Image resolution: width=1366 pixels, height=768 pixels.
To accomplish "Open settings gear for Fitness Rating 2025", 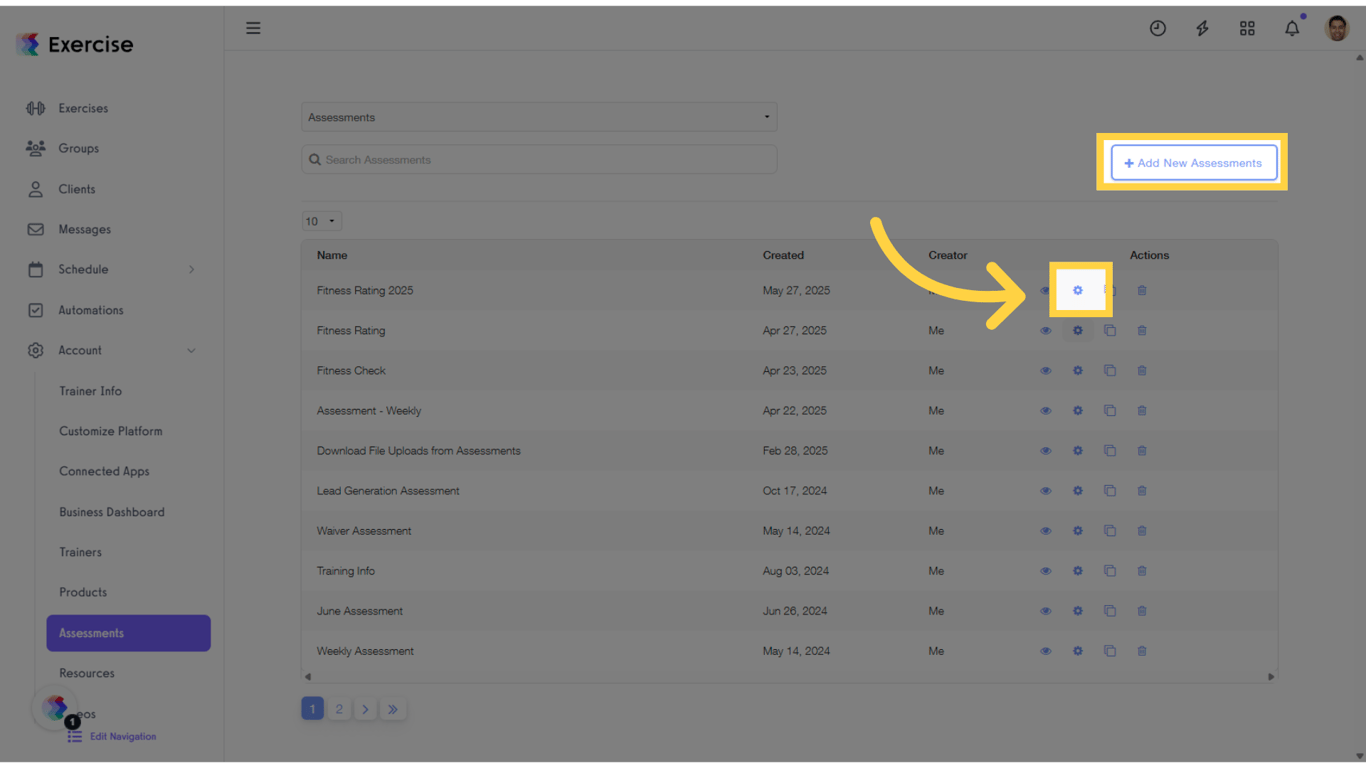I will click(1078, 290).
